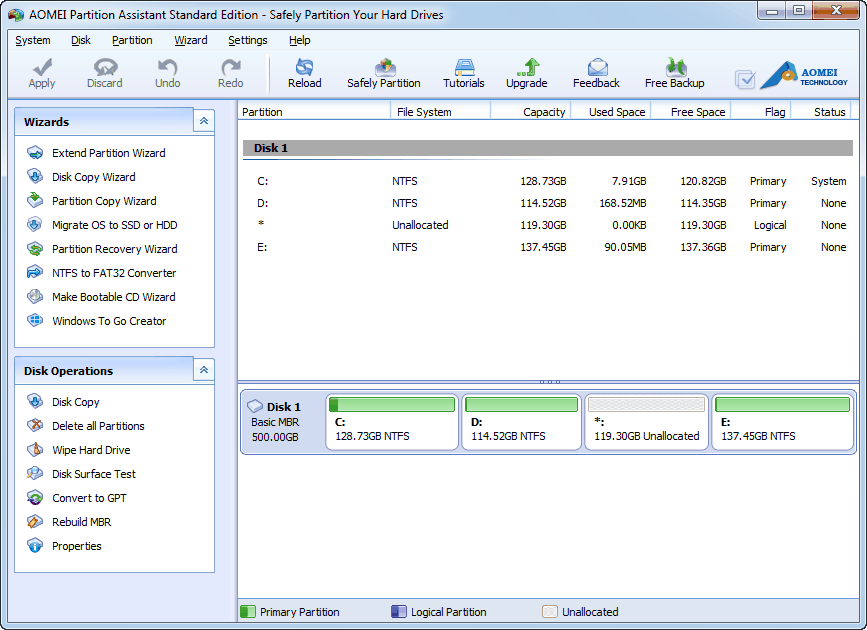Screen dimensions: 867x630
Task: Click the Used Space column header
Action: tap(610, 112)
